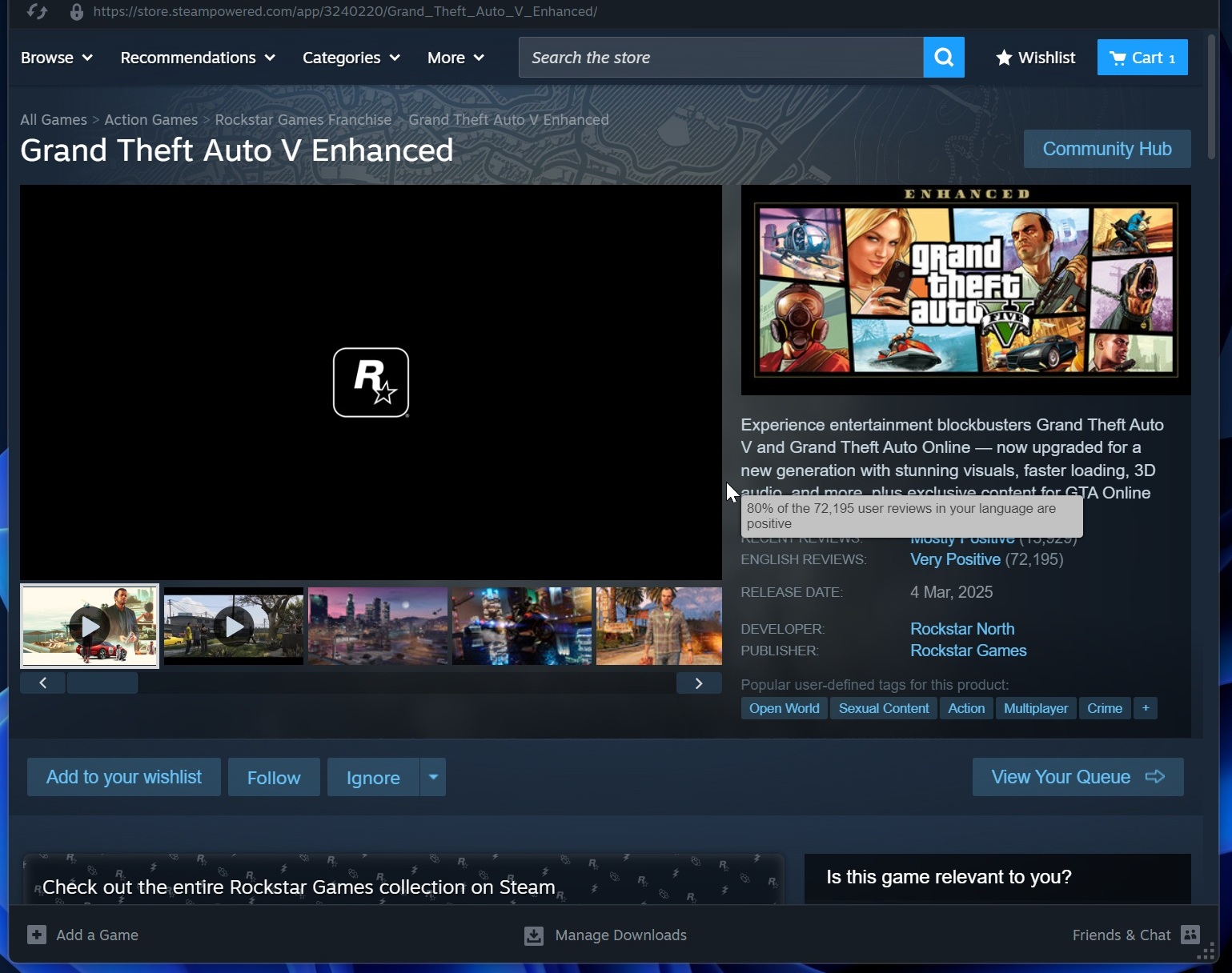Select the Trevor screenshot thumbnail
The height and width of the screenshot is (973, 1232).
point(659,626)
